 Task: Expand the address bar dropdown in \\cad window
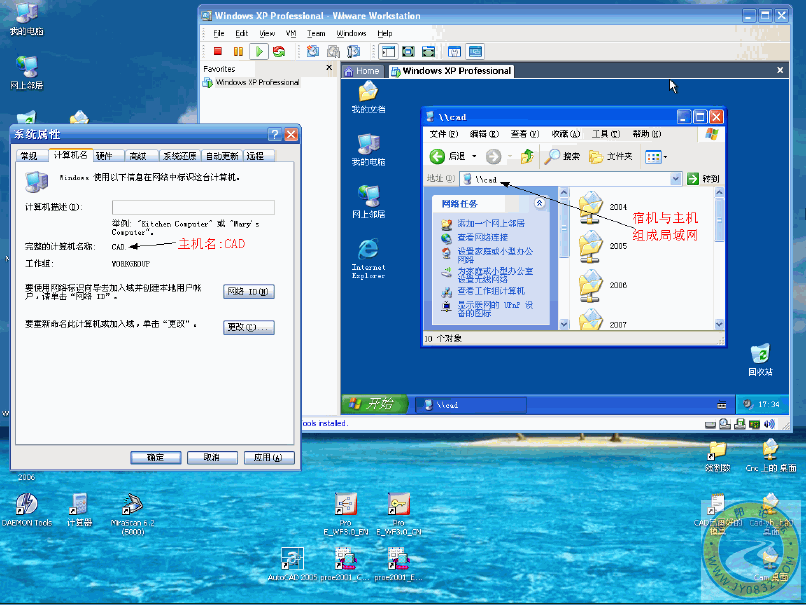pos(676,179)
